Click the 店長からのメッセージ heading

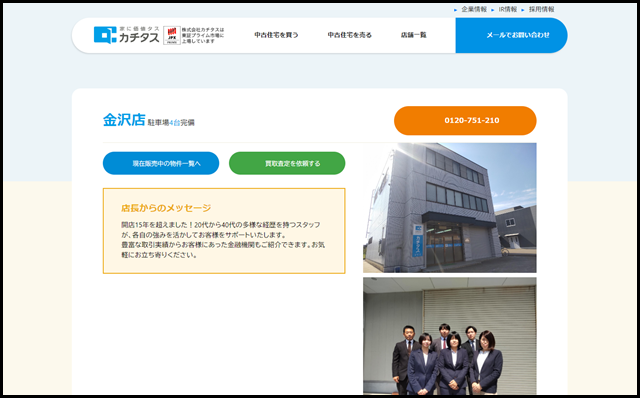point(166,208)
